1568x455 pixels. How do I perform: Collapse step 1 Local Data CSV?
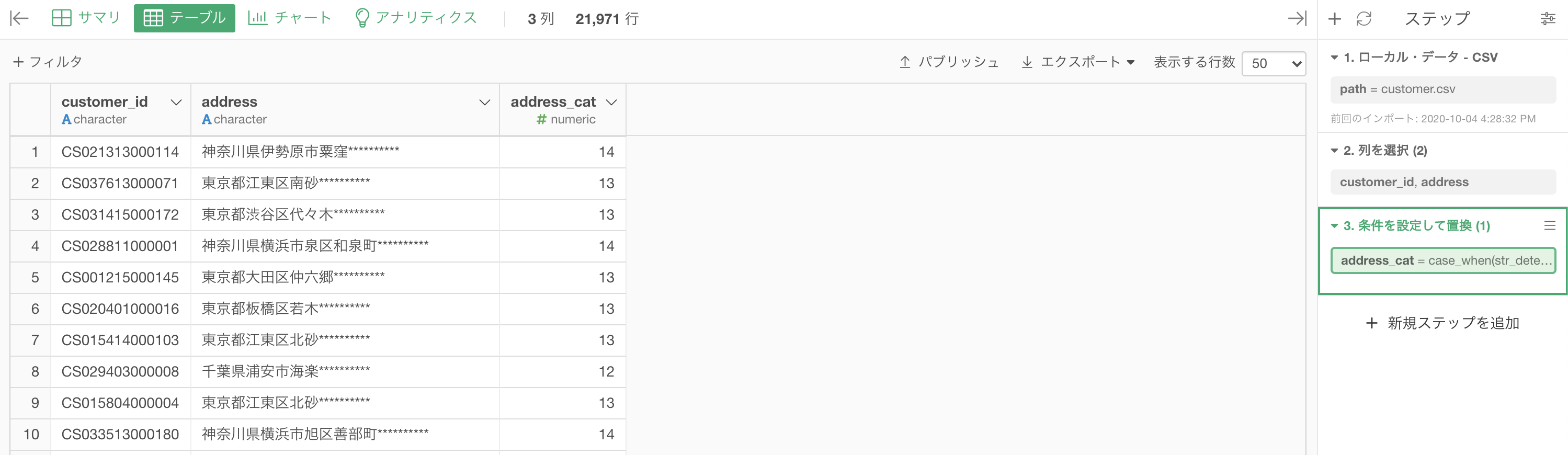click(x=1334, y=57)
